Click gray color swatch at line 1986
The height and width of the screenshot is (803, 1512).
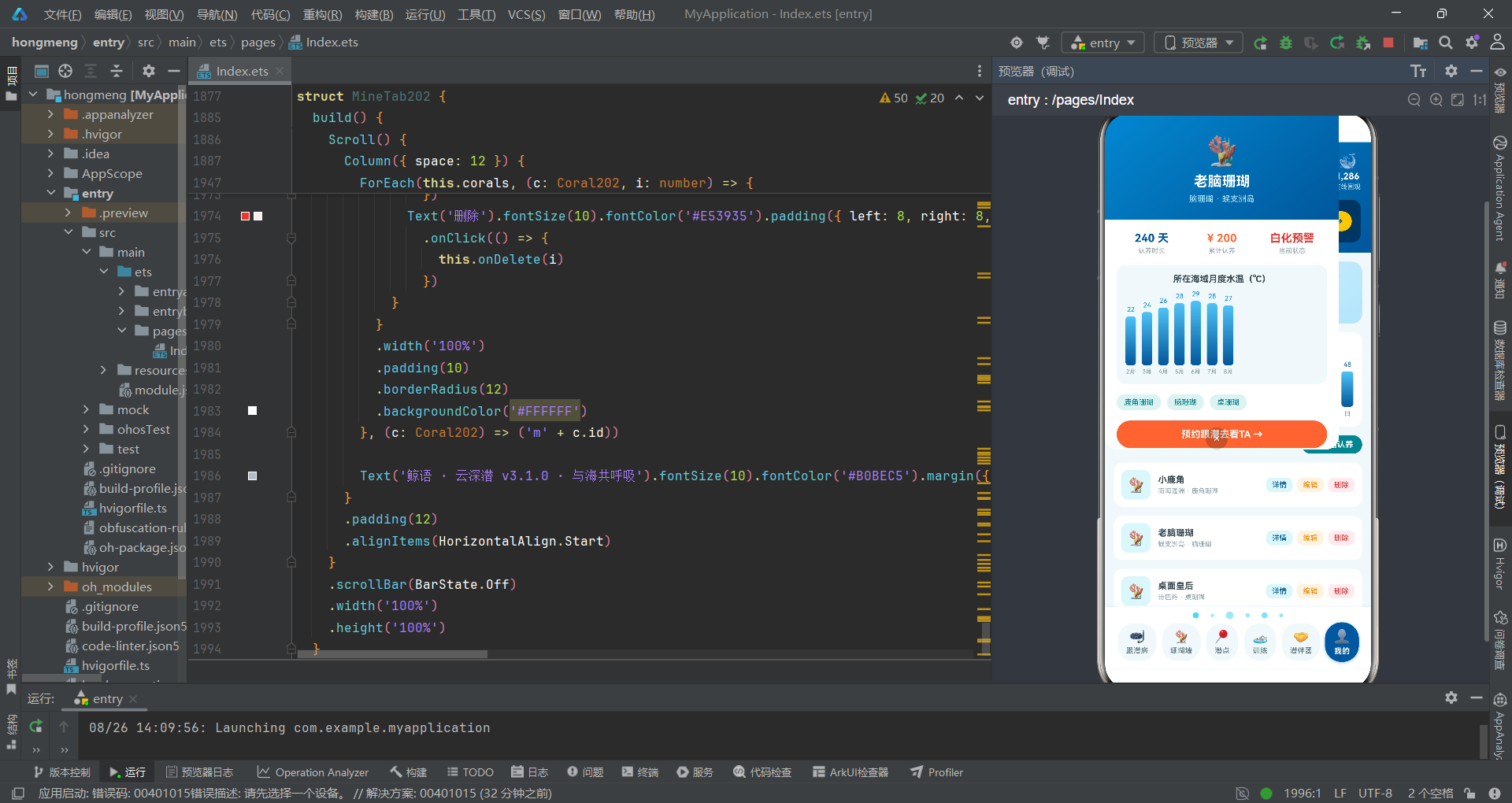coord(252,476)
